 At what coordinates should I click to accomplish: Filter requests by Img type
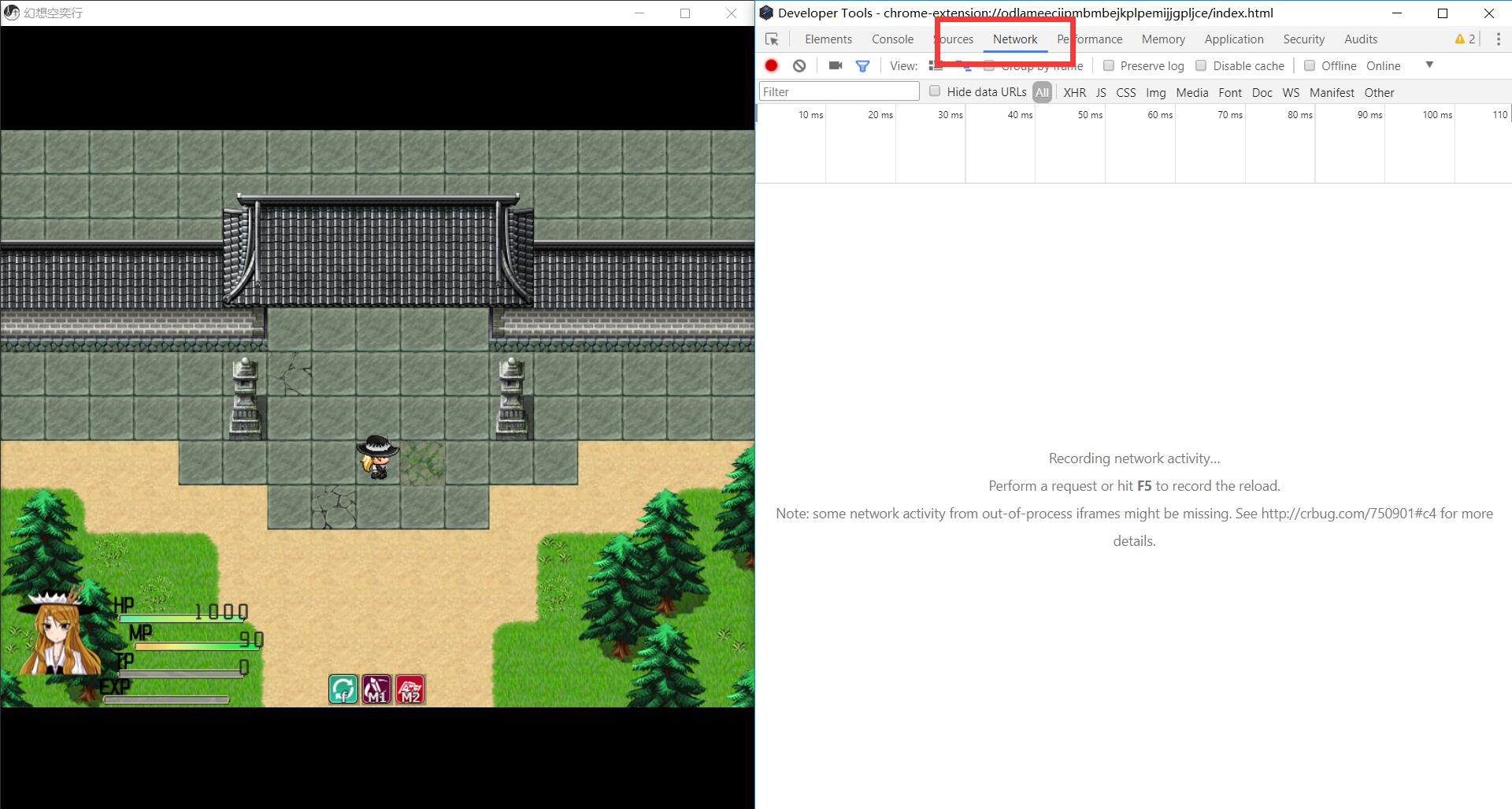click(1155, 92)
